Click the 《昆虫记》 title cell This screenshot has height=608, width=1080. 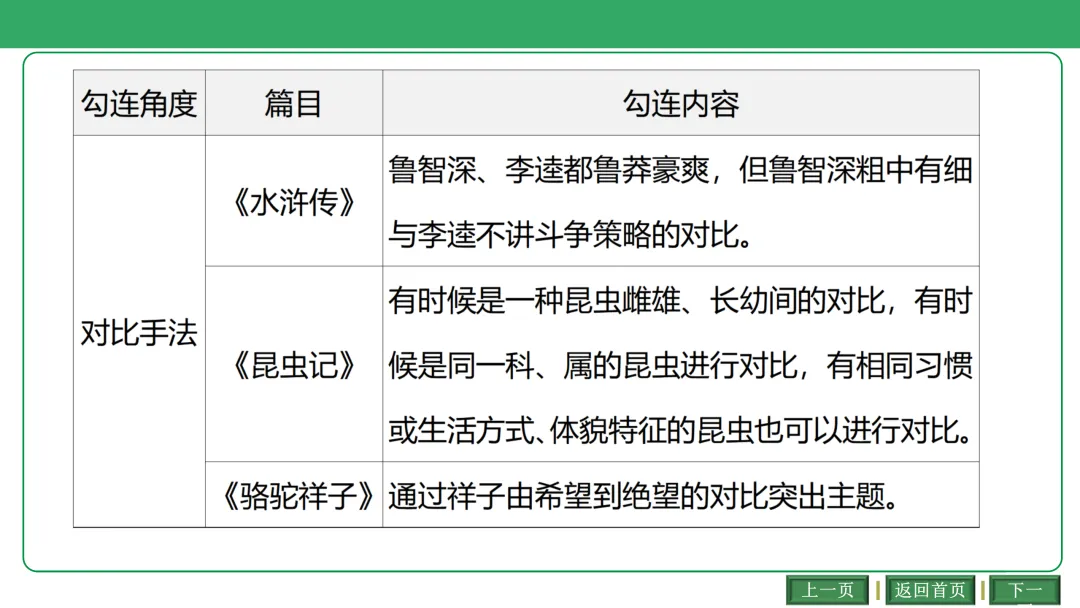(x=294, y=364)
